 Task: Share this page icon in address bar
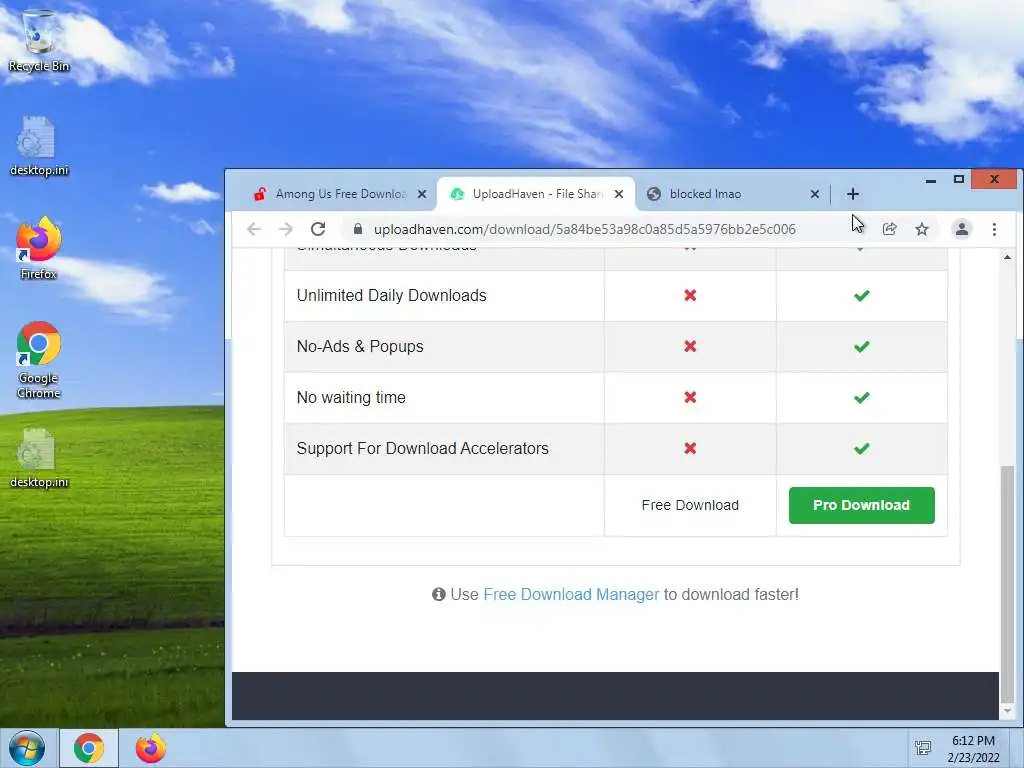[889, 229]
